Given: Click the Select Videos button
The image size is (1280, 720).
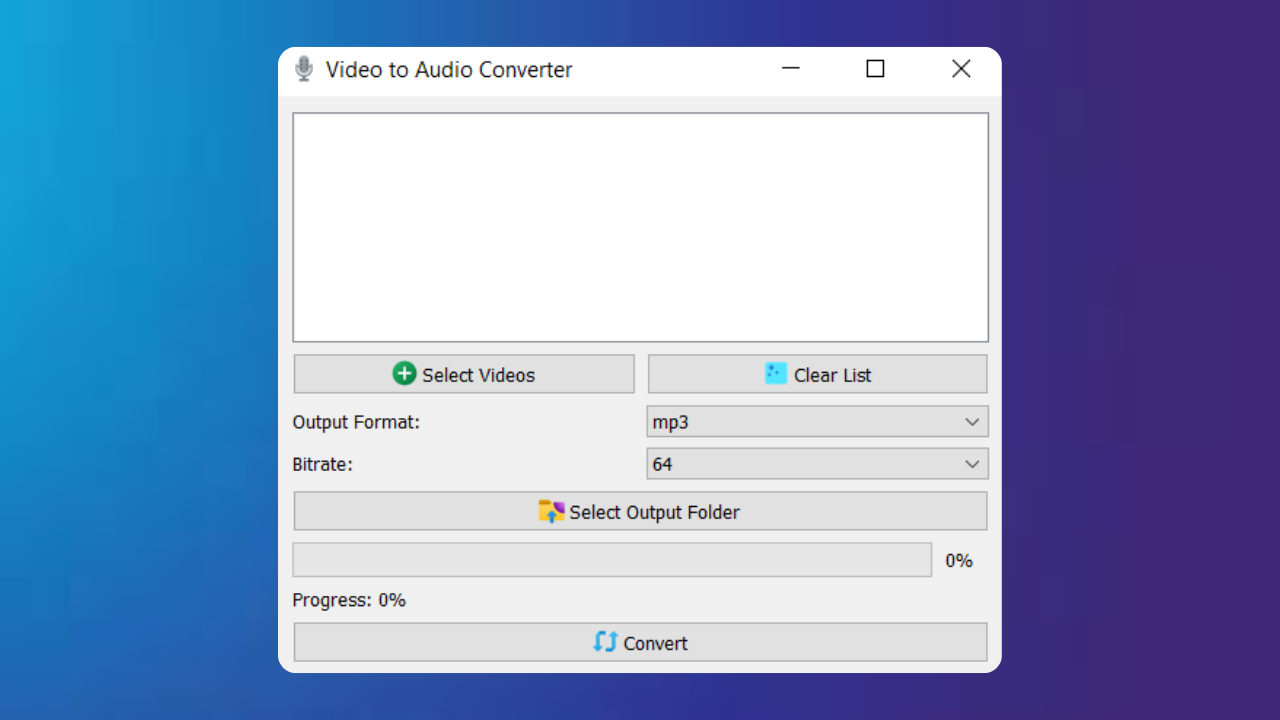Looking at the screenshot, I should point(464,374).
